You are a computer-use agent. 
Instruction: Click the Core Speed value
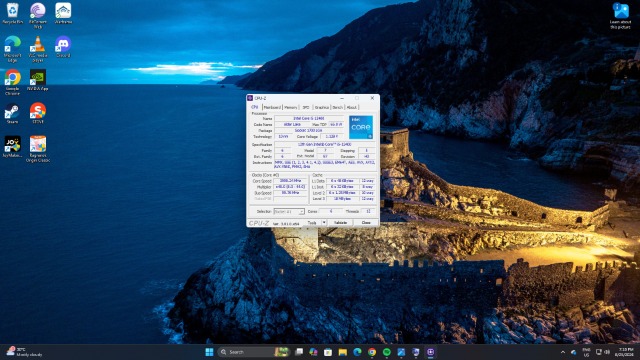point(290,180)
